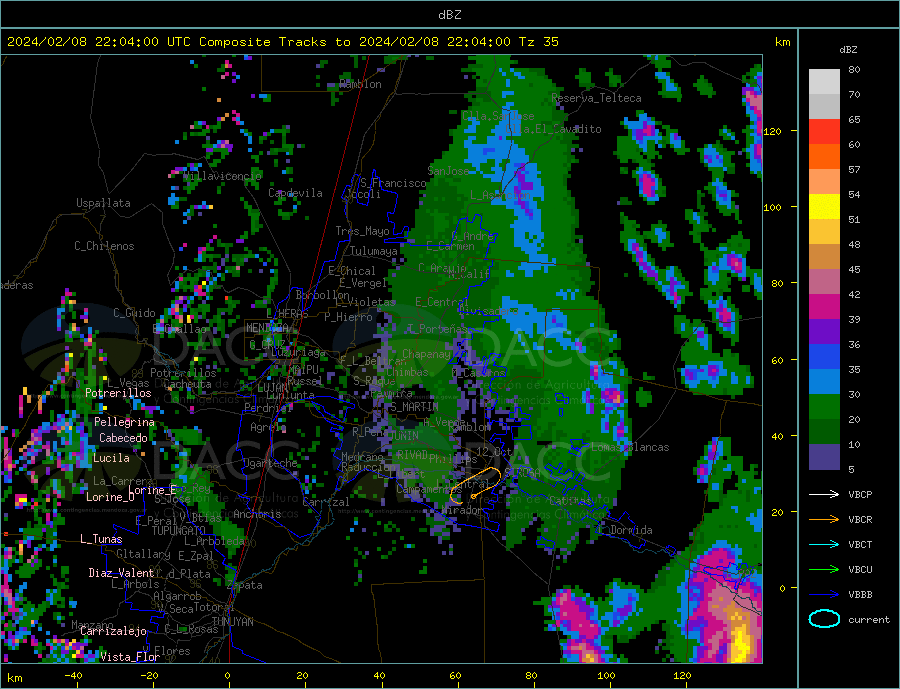This screenshot has height=689, width=900.
Task: Click the 'VBCT' legend label
Action: pos(860,544)
